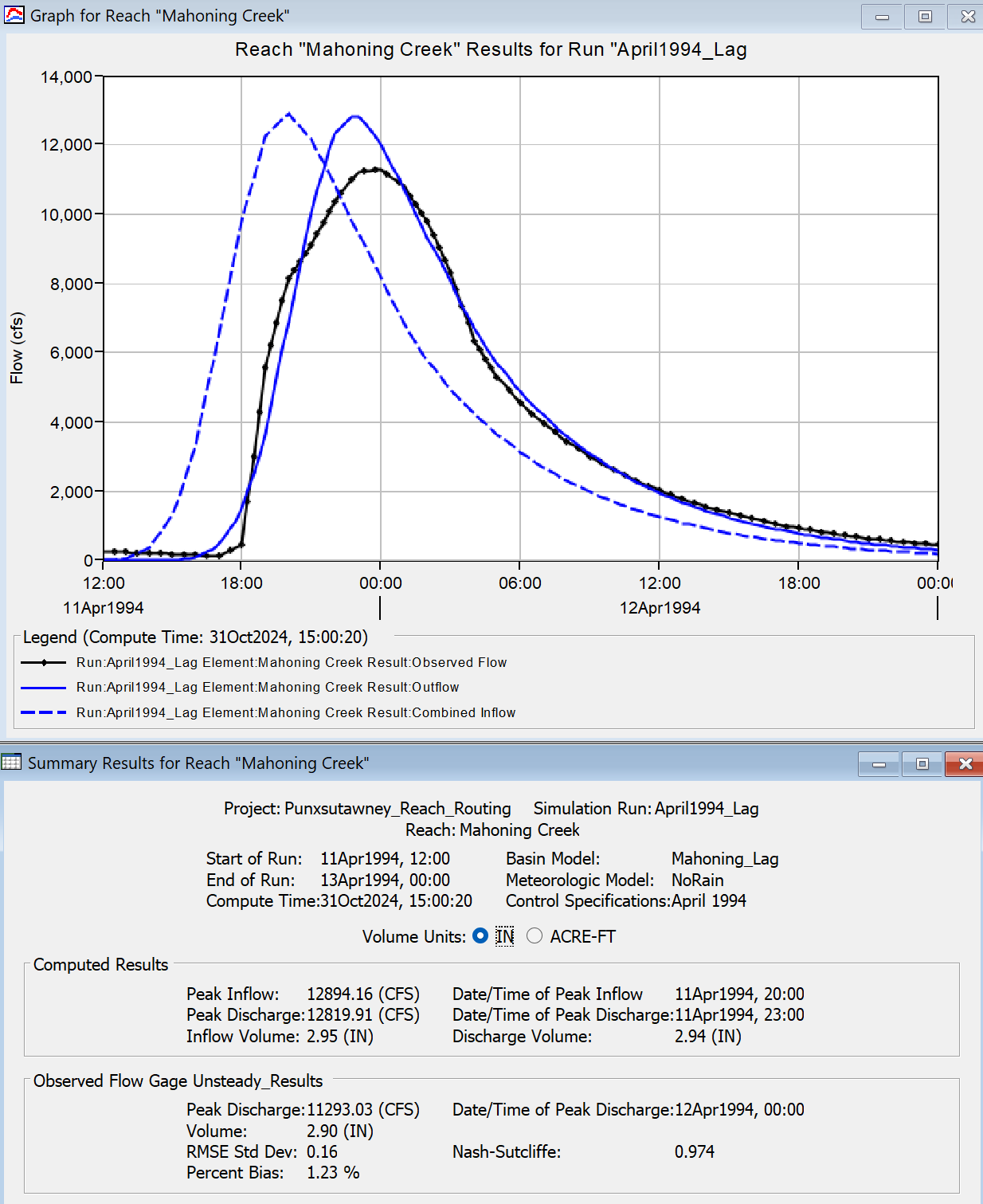Click the 14,000 y-axis tick label

66,77
